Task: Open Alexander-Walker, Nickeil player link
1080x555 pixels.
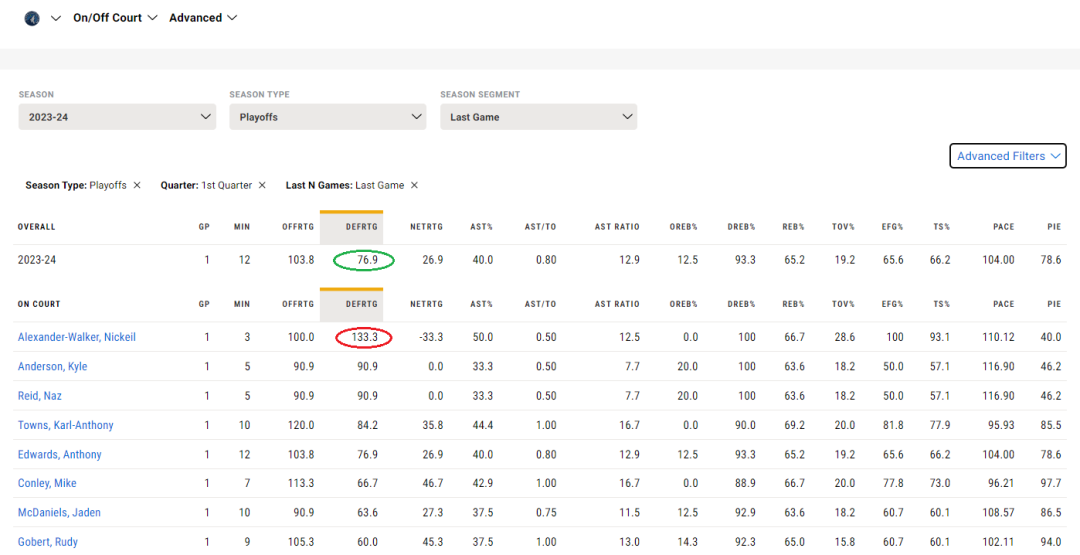Action: click(76, 337)
